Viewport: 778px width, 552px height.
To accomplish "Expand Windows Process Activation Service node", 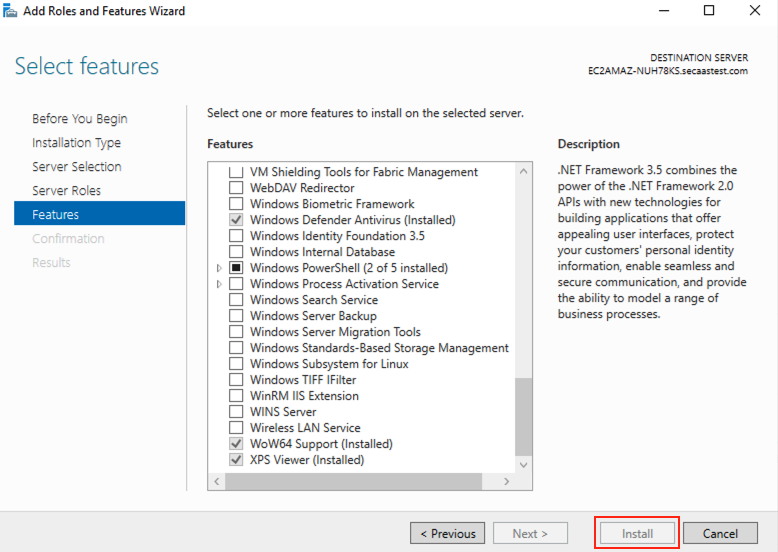I will [219, 284].
